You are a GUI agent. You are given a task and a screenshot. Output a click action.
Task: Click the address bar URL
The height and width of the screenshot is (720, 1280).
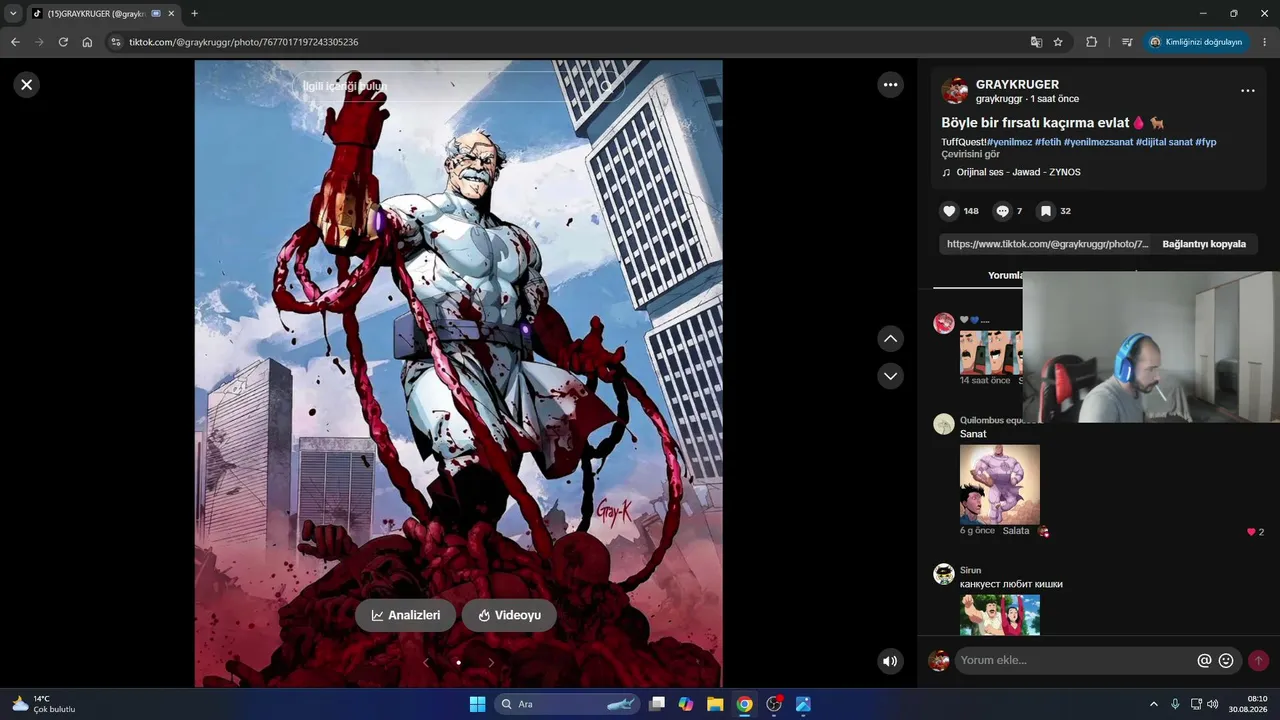coord(243,42)
